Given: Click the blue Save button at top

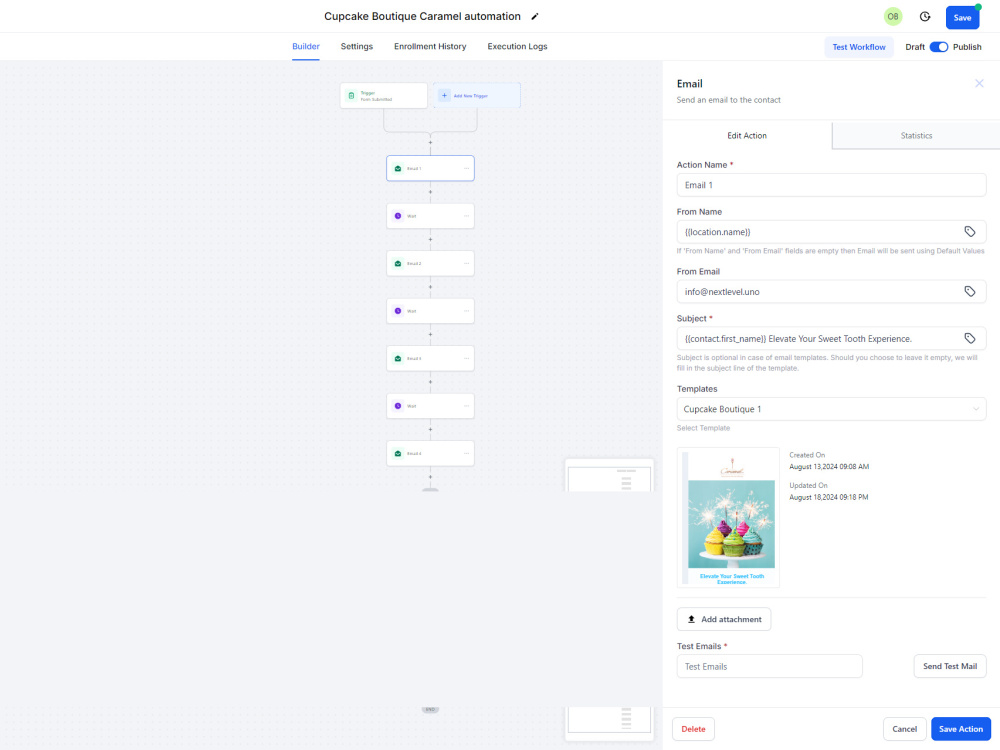Looking at the screenshot, I should 962,17.
